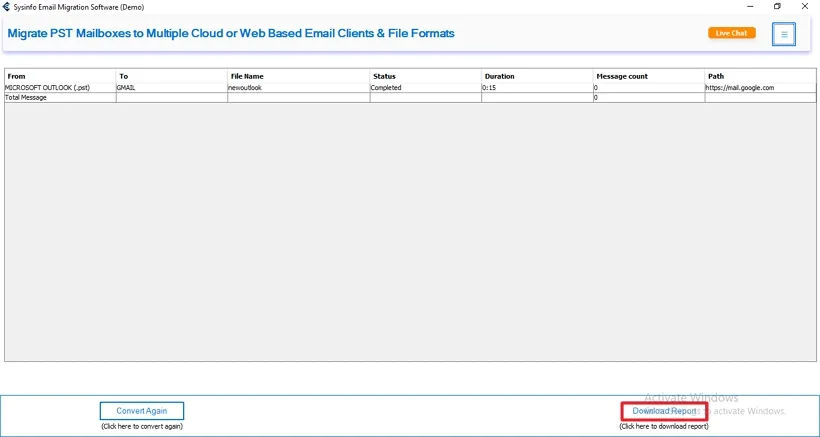Click the GMAIL destination cell

coord(172,88)
